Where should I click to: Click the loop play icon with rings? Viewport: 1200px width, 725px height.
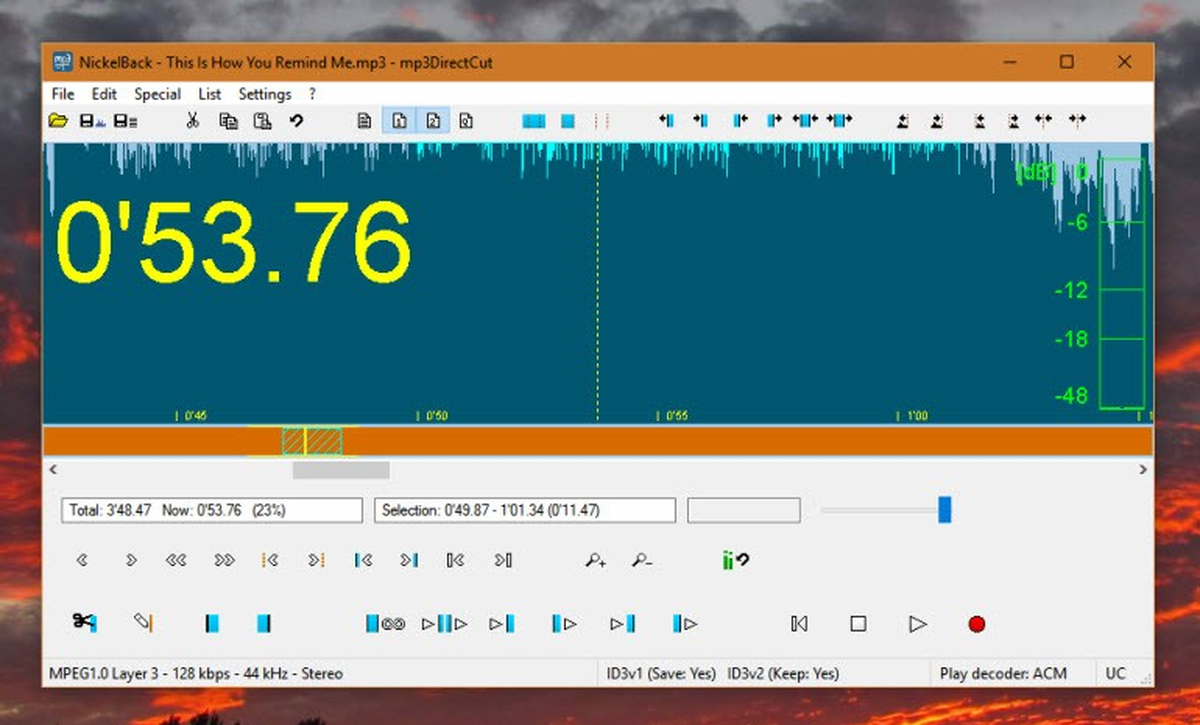click(x=385, y=623)
